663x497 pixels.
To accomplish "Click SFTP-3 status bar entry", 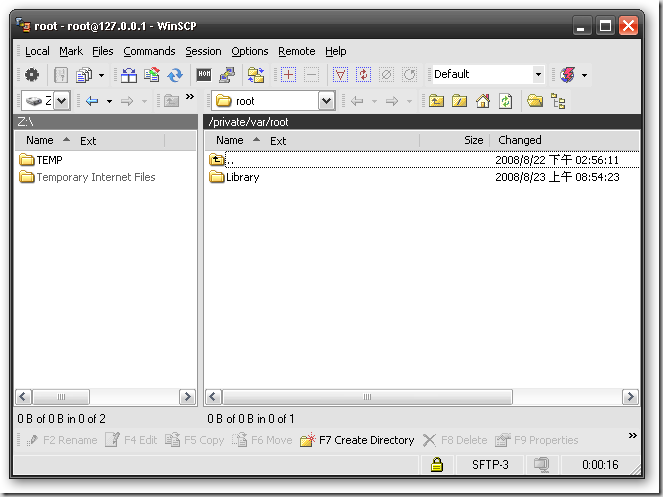I will pos(490,464).
